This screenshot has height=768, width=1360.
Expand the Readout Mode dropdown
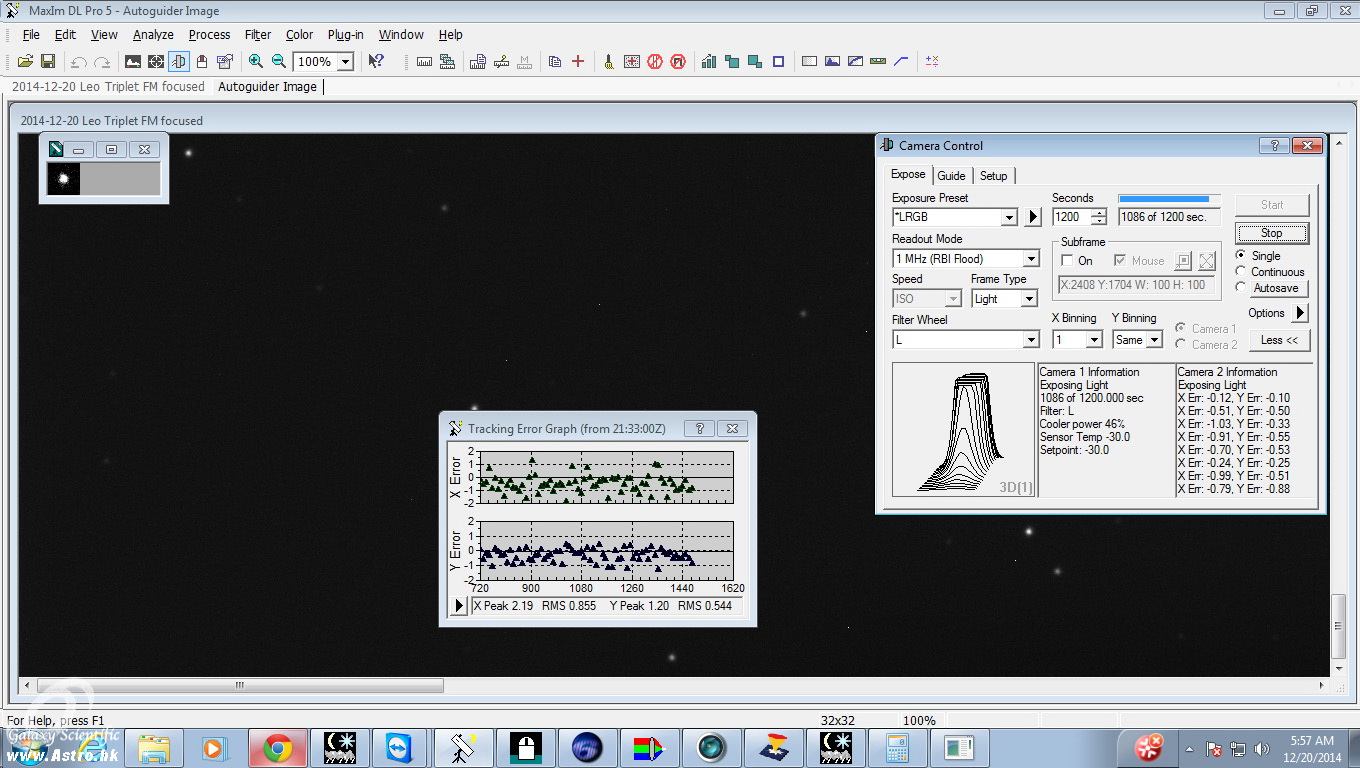(1031, 259)
